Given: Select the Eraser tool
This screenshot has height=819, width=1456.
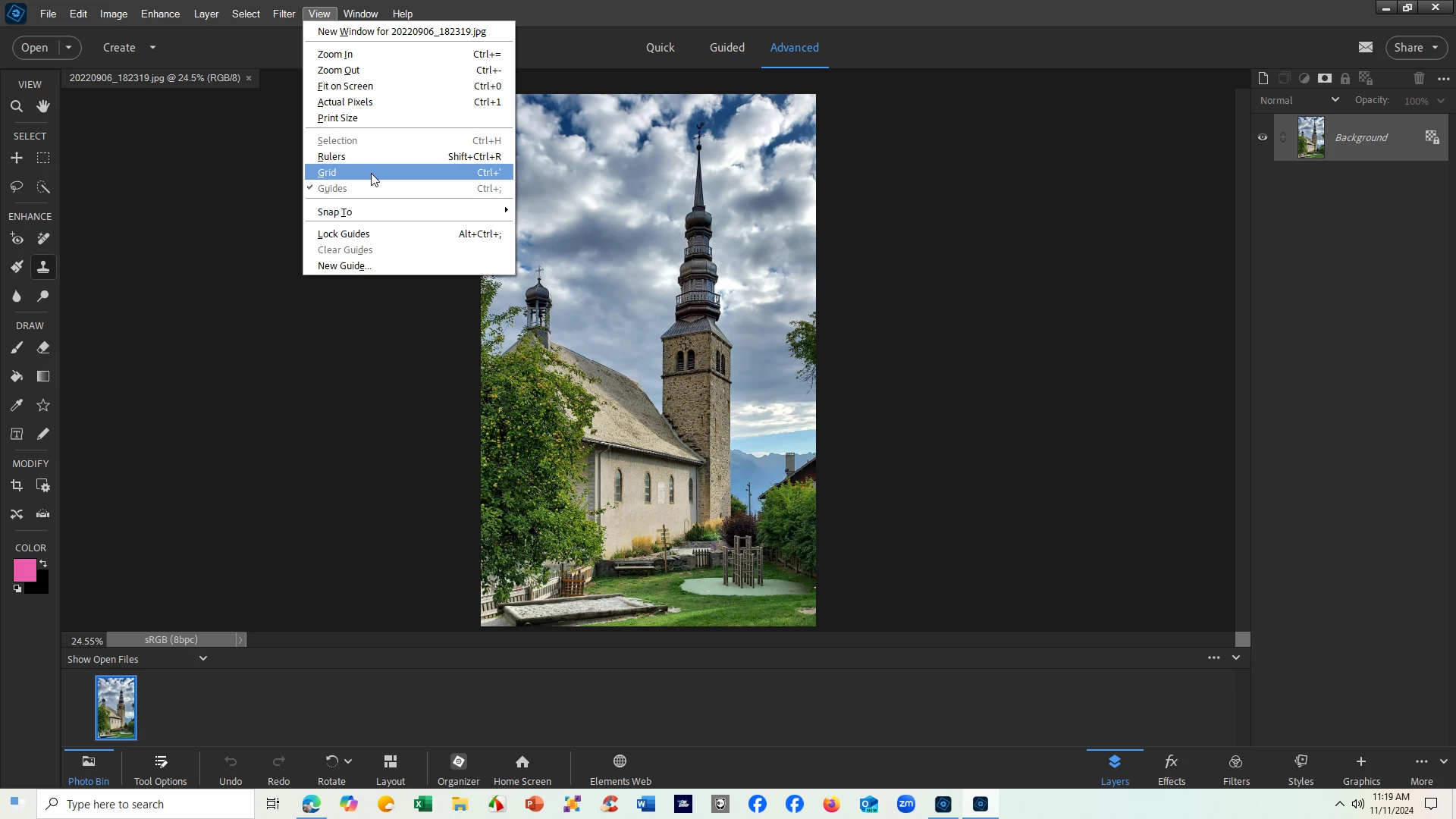Looking at the screenshot, I should pos(43,348).
